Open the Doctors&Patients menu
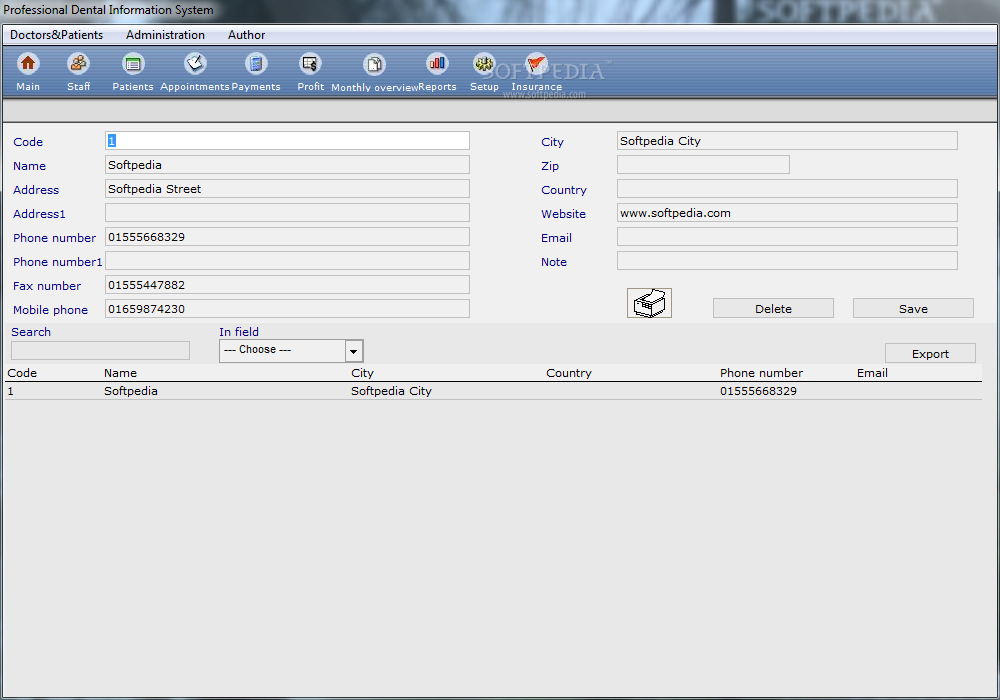The width and height of the screenshot is (1000, 700). [x=56, y=35]
